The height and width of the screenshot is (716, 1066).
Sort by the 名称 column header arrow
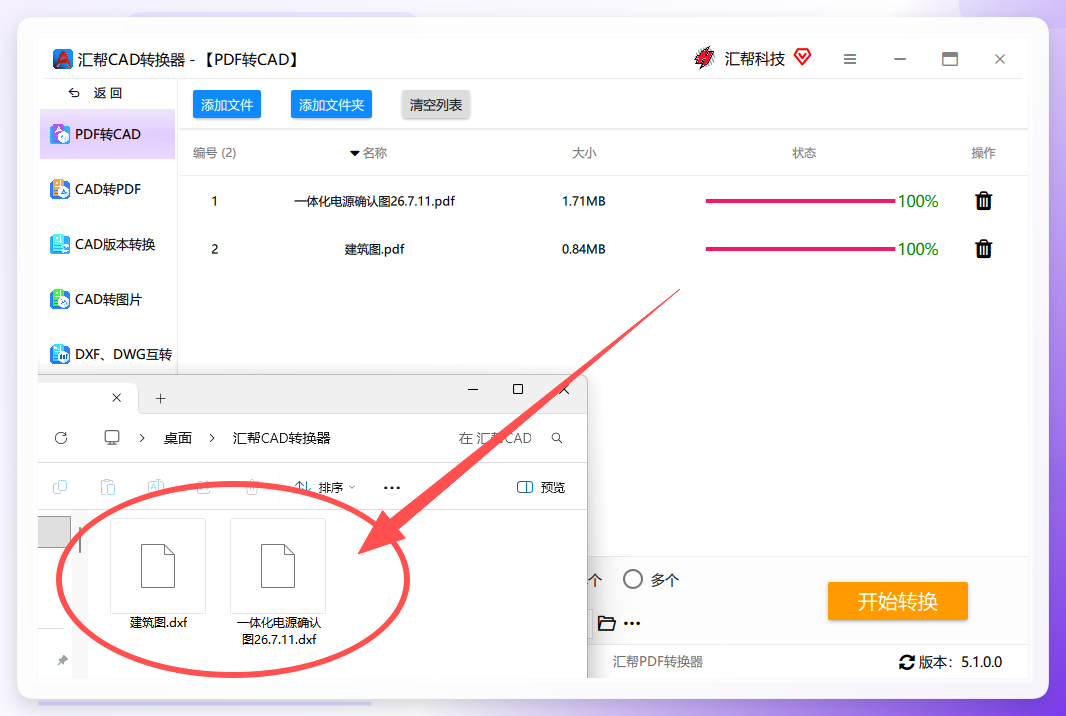(354, 154)
